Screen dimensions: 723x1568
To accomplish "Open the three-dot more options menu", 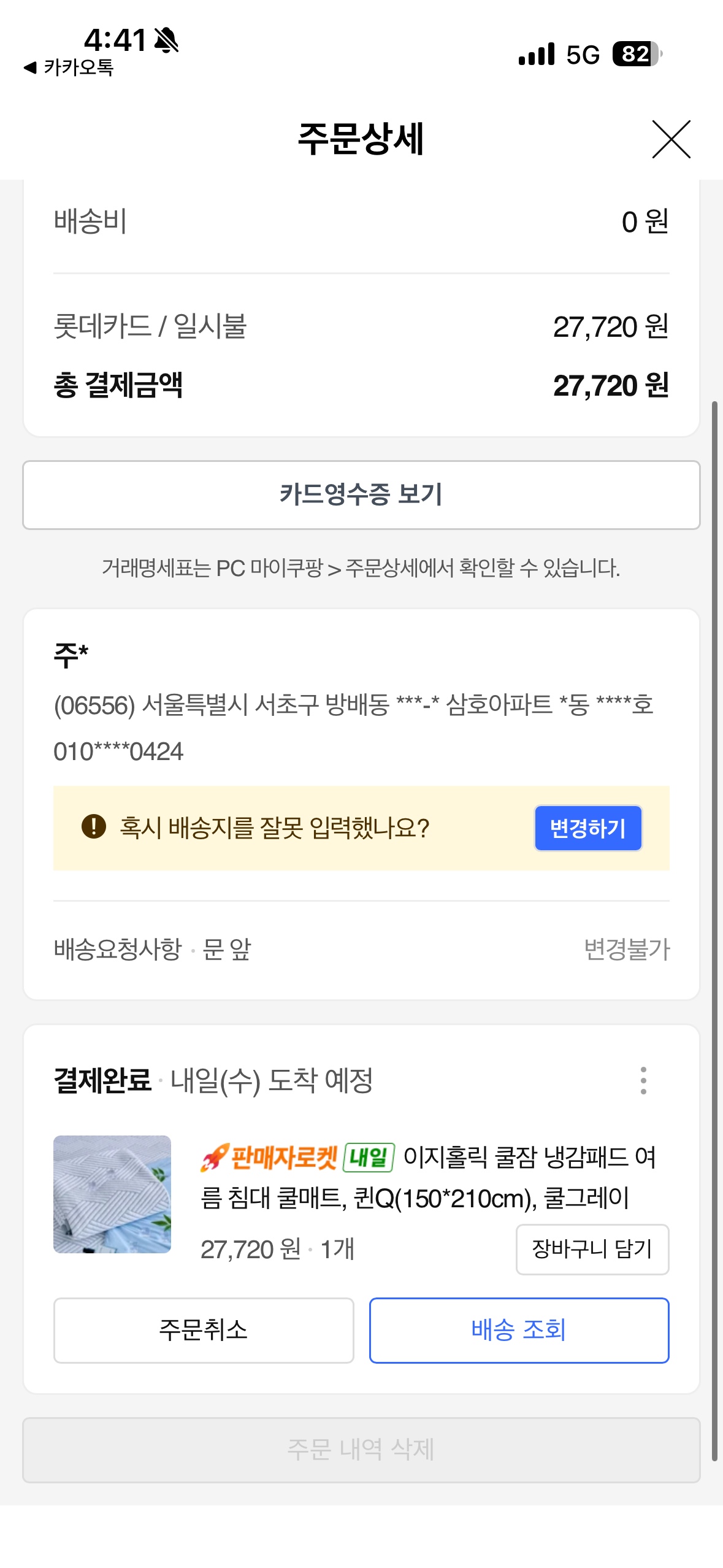I will (x=643, y=1080).
